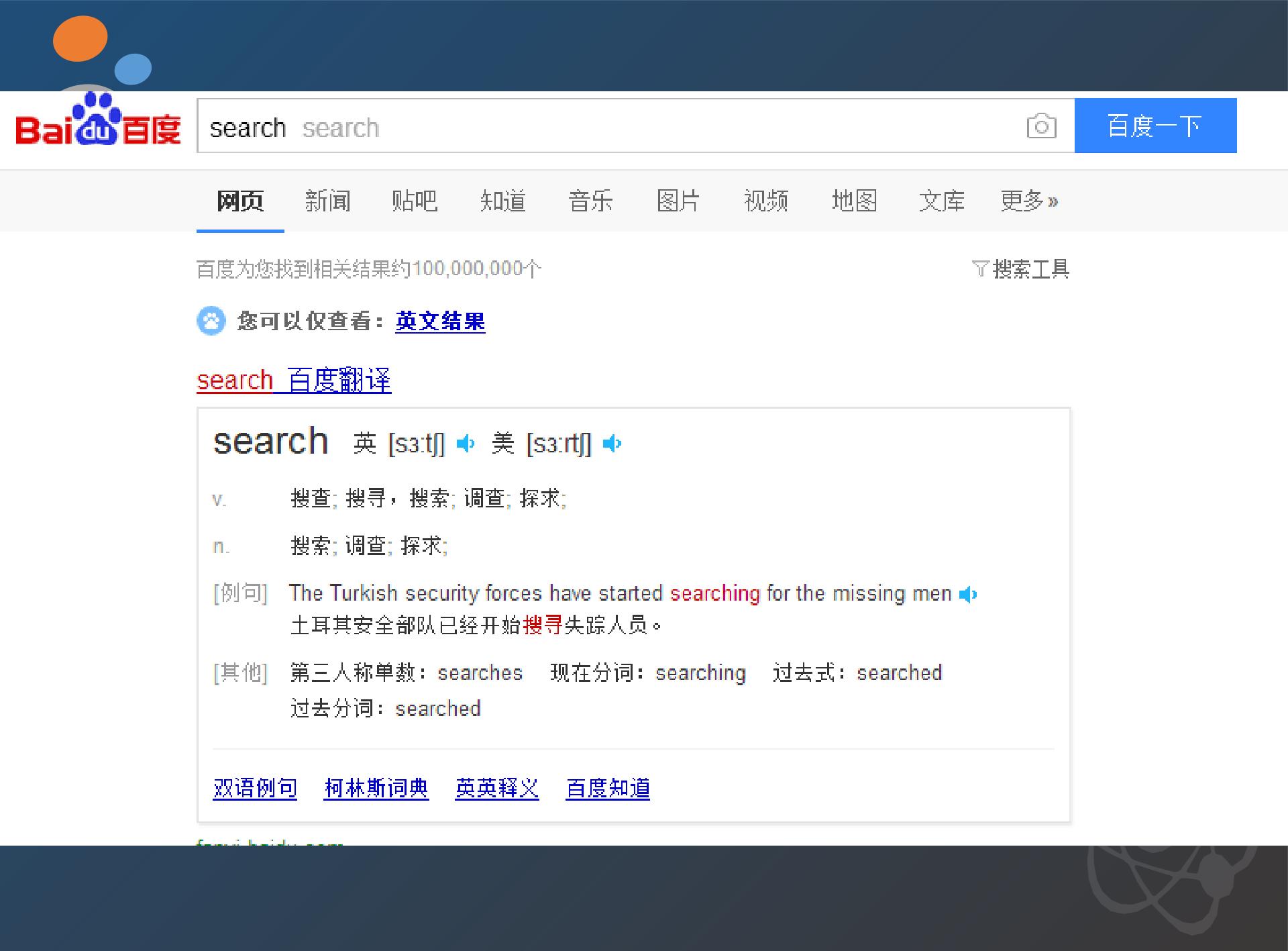Click the headword search in translation card
Screen dimensions: 1288x951
[270, 442]
